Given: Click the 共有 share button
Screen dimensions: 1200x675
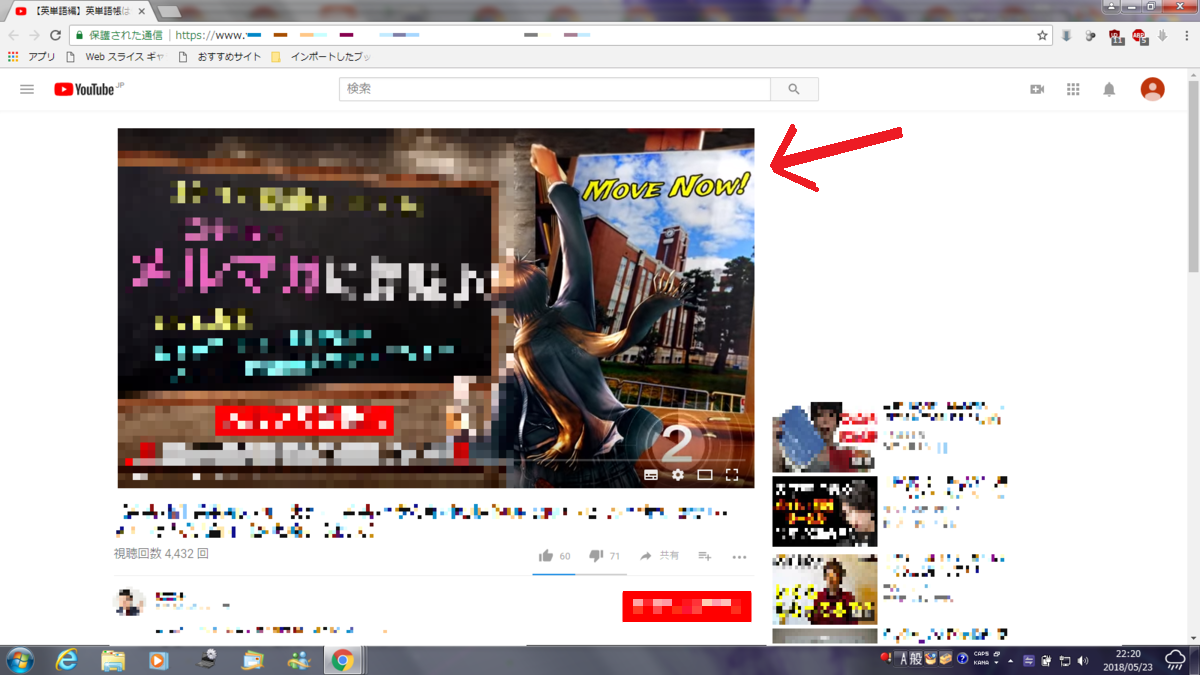Looking at the screenshot, I should (659, 556).
